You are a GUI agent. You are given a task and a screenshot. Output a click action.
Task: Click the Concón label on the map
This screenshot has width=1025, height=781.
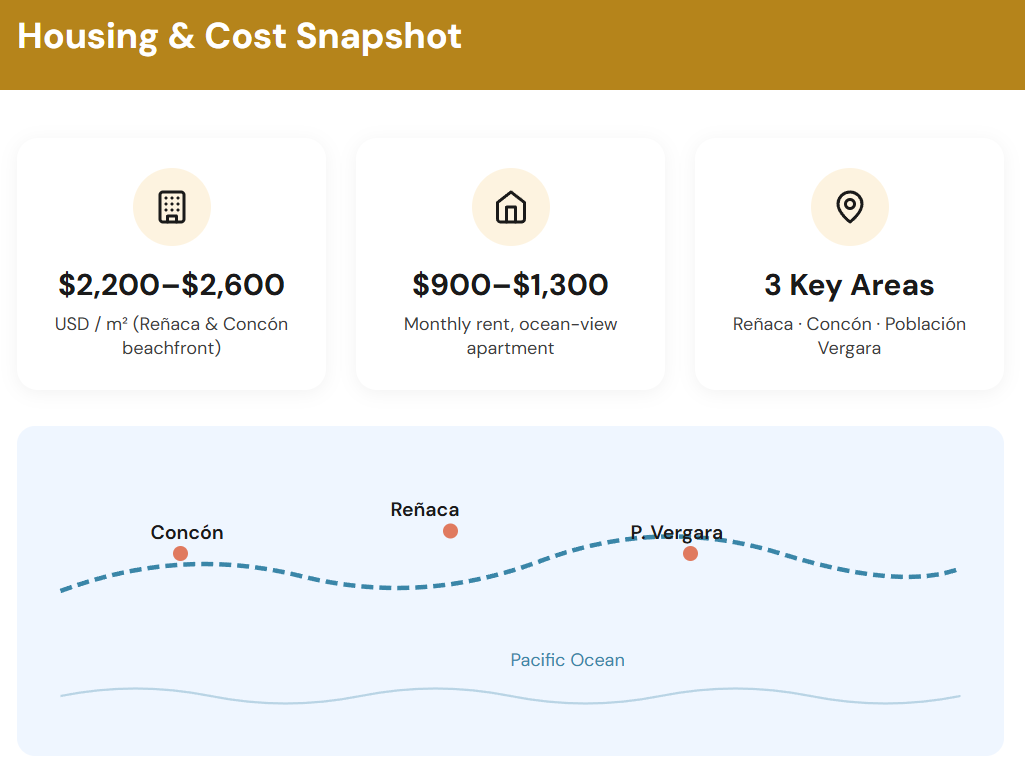[187, 533]
